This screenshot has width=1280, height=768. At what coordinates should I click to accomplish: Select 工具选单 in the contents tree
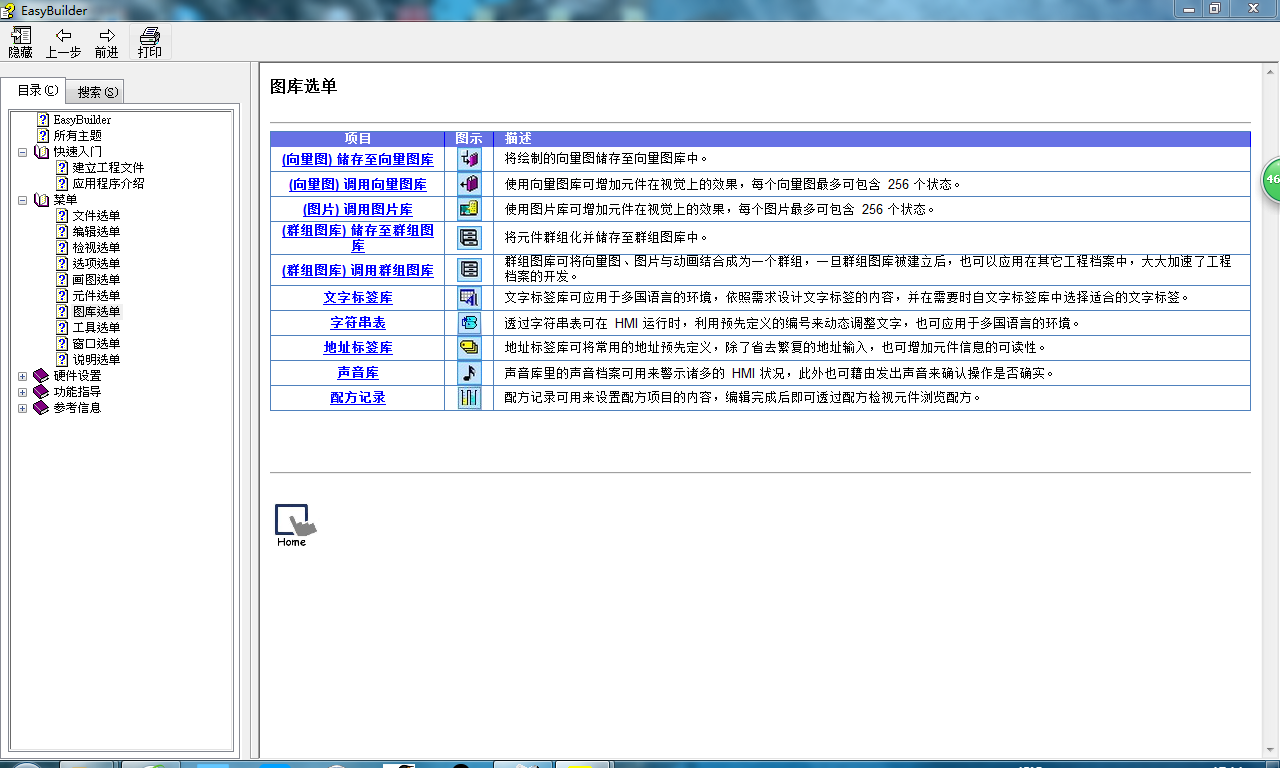(96, 328)
